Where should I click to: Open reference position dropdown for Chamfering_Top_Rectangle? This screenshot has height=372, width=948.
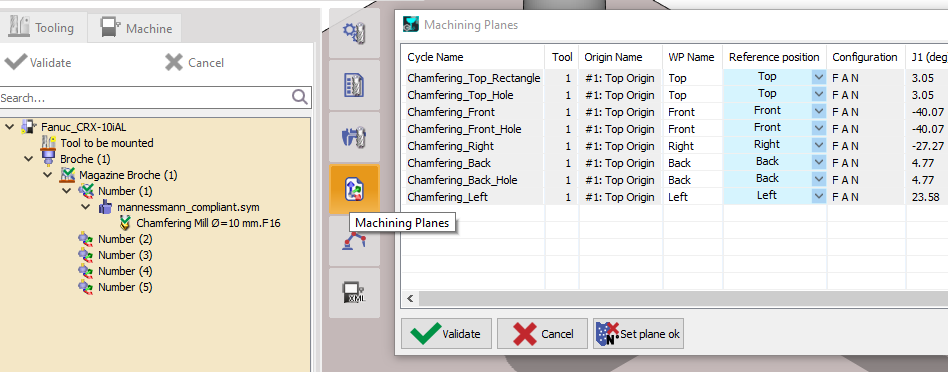pyautogui.click(x=819, y=77)
